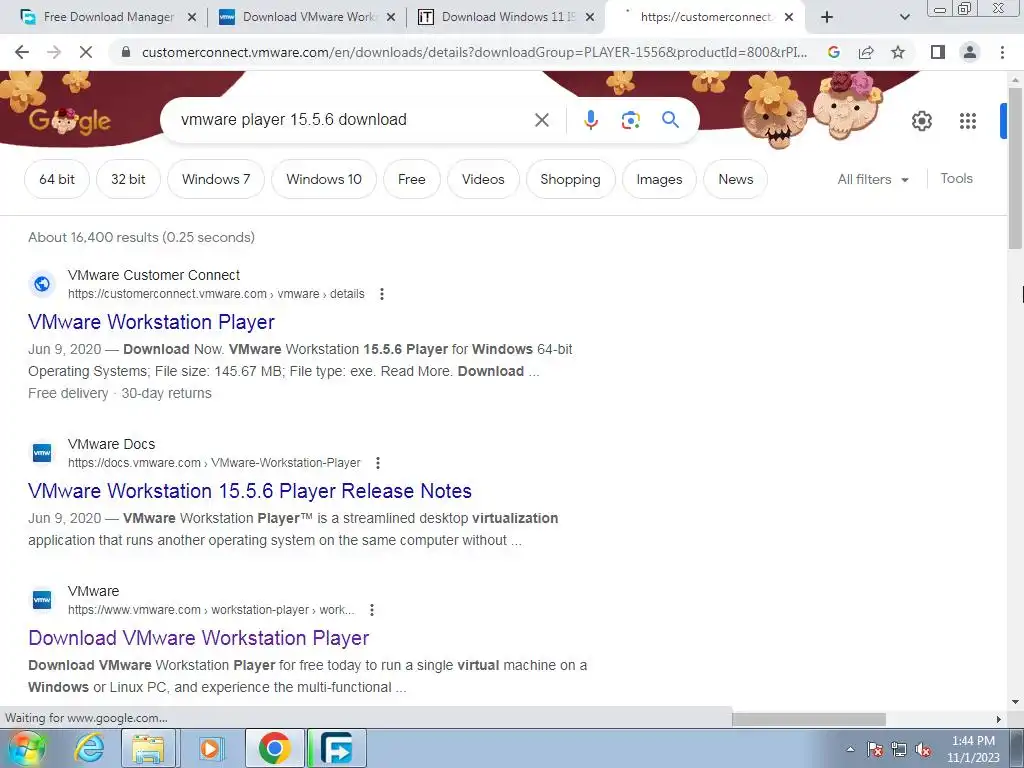Image resolution: width=1024 pixels, height=768 pixels.
Task: Open Windows Explorer folder in taskbar
Action: click(148, 748)
